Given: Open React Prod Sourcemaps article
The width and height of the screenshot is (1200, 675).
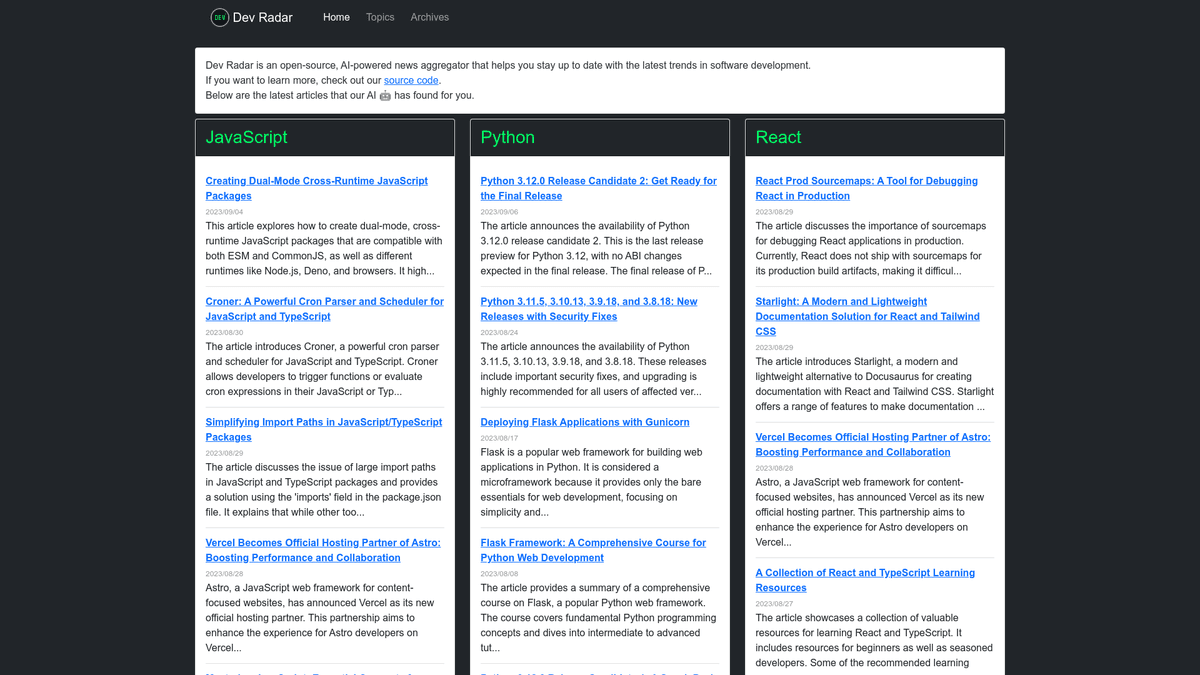Looking at the screenshot, I should [867, 188].
